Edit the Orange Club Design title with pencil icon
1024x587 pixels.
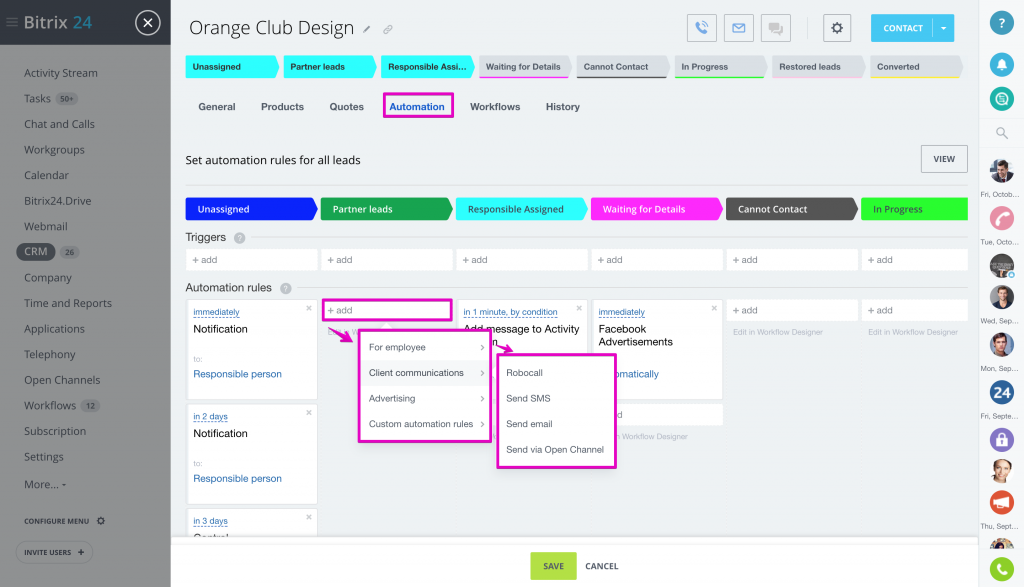click(x=367, y=29)
